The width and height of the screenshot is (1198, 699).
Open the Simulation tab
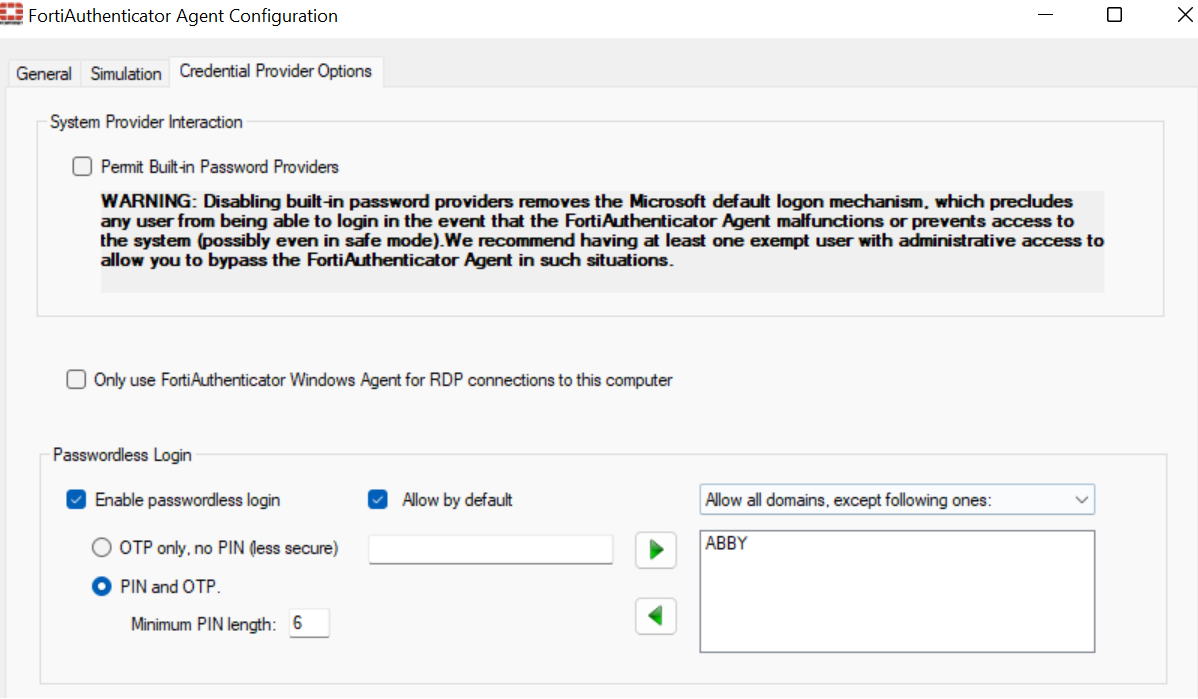click(x=125, y=73)
